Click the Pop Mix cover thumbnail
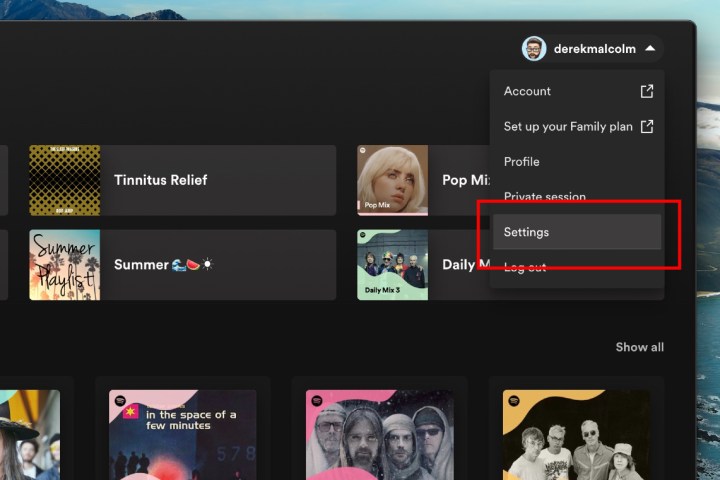Image resolution: width=720 pixels, height=480 pixels. 392,180
